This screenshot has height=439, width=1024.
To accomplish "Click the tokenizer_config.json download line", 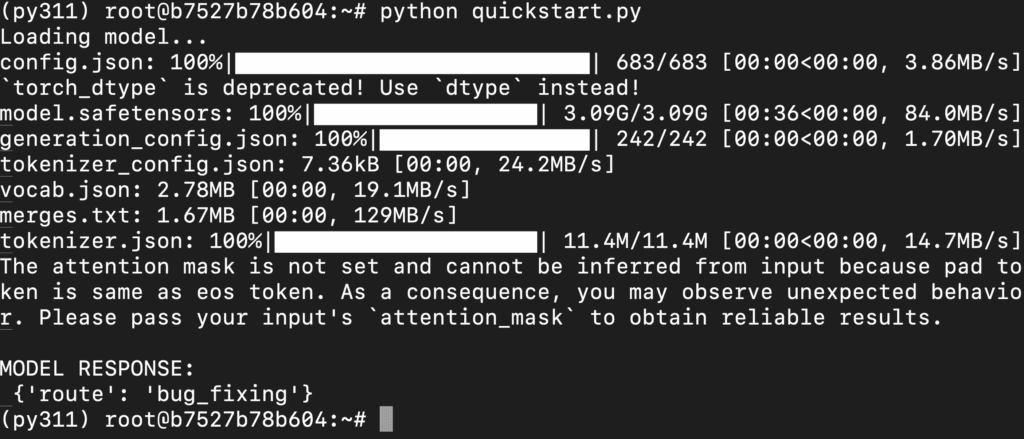I will pos(308,164).
